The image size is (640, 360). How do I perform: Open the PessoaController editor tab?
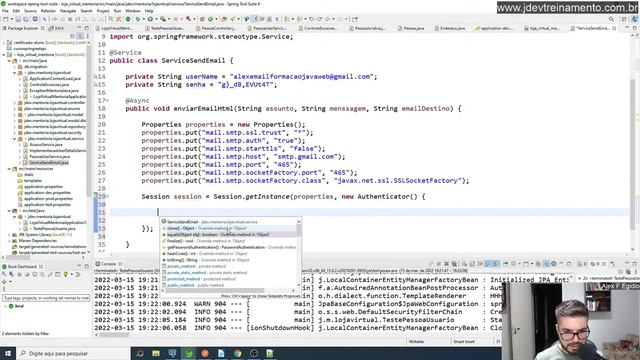click(x=215, y=28)
